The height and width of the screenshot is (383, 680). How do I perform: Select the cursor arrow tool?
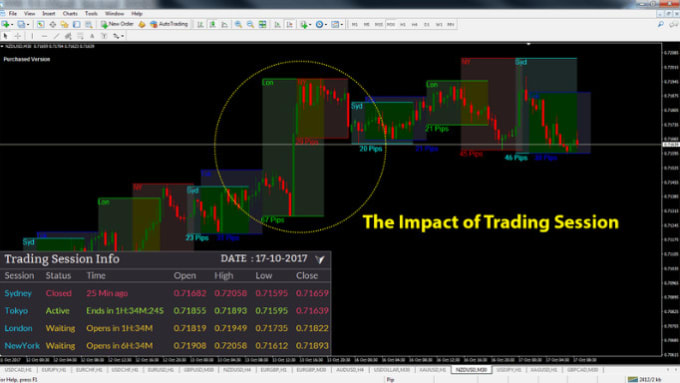6,36
